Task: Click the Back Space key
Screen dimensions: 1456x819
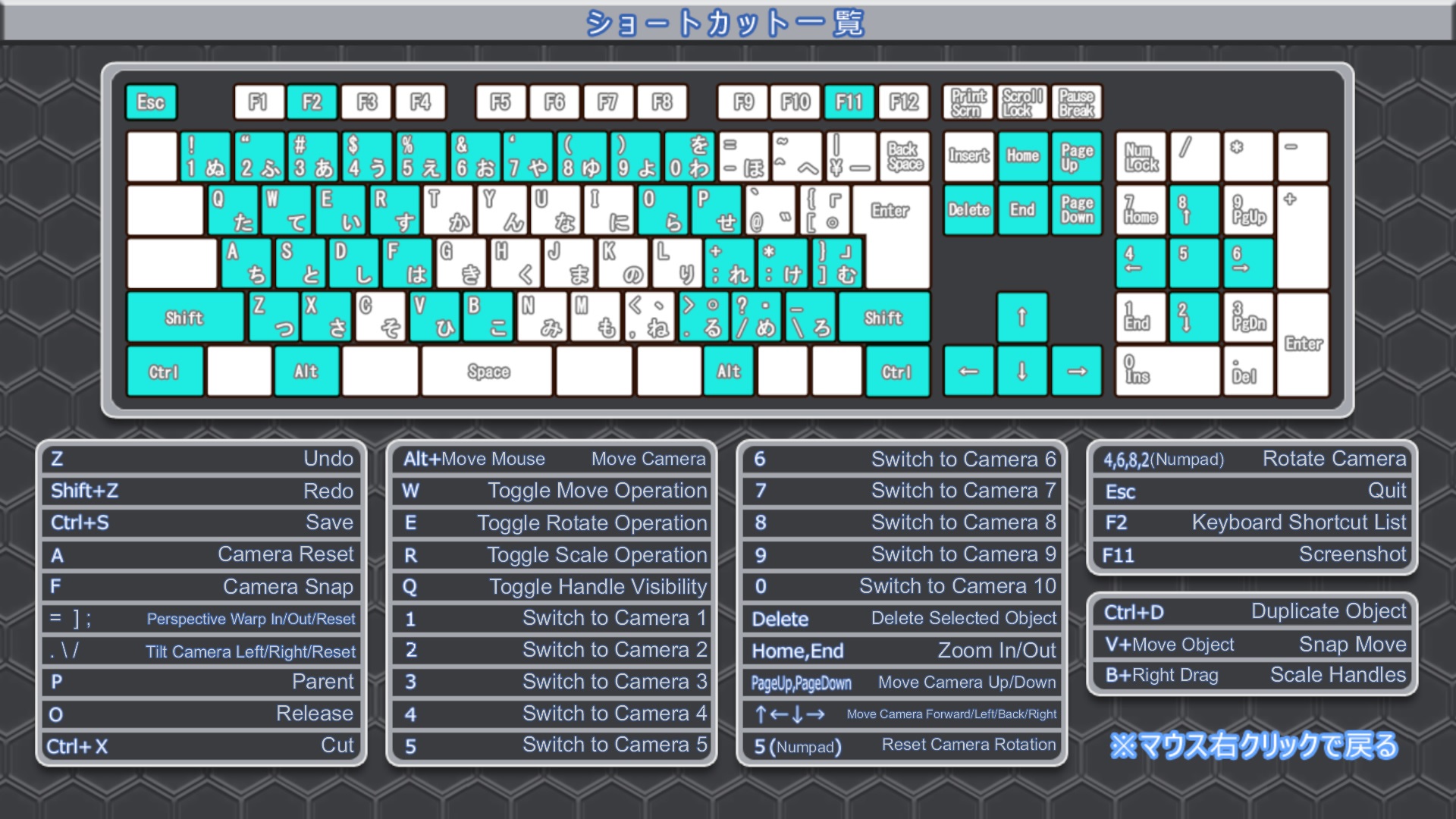Action: pos(905,156)
